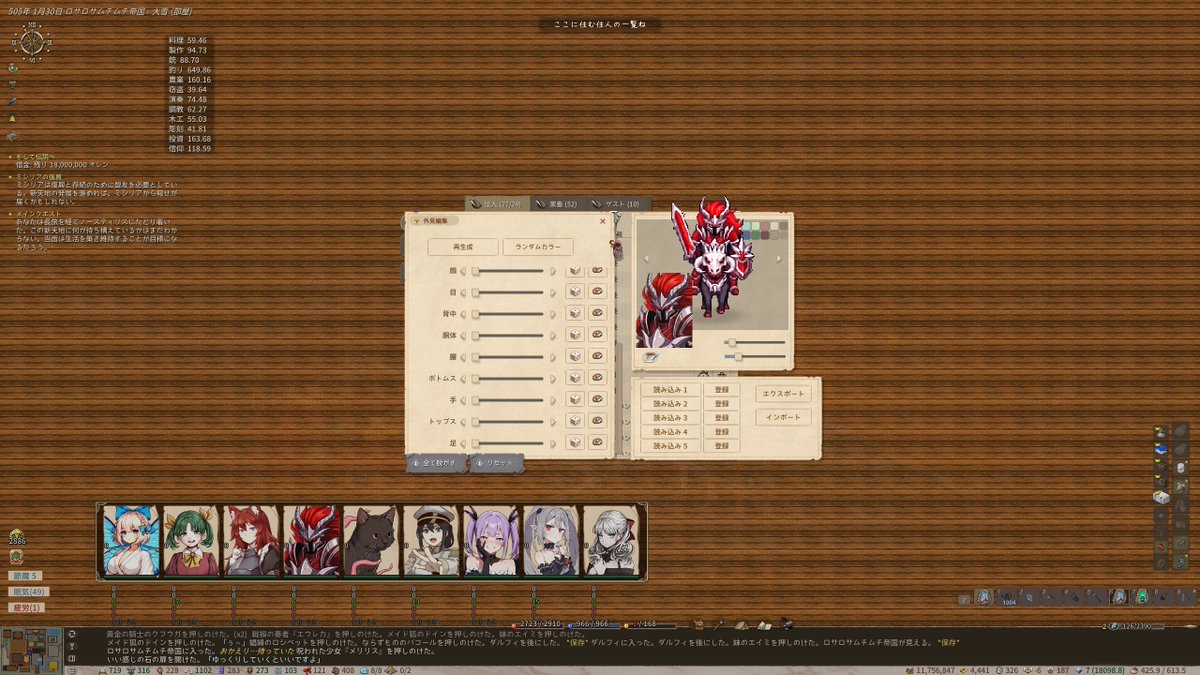Open the color palette for 顔
Image resolution: width=1200 pixels, height=675 pixels.
point(597,270)
